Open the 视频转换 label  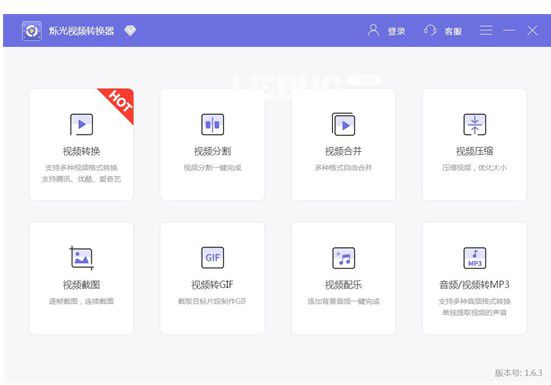point(82,151)
